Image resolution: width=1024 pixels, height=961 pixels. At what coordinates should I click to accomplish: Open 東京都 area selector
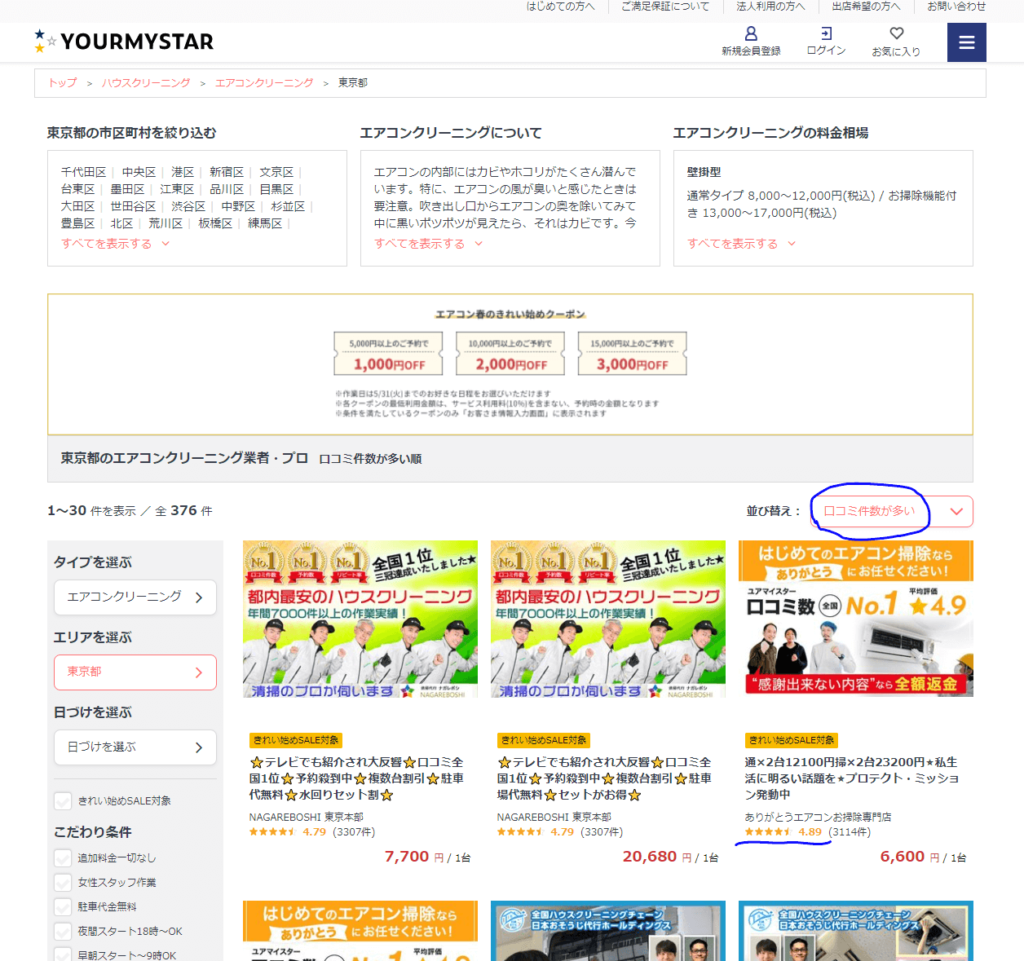135,672
